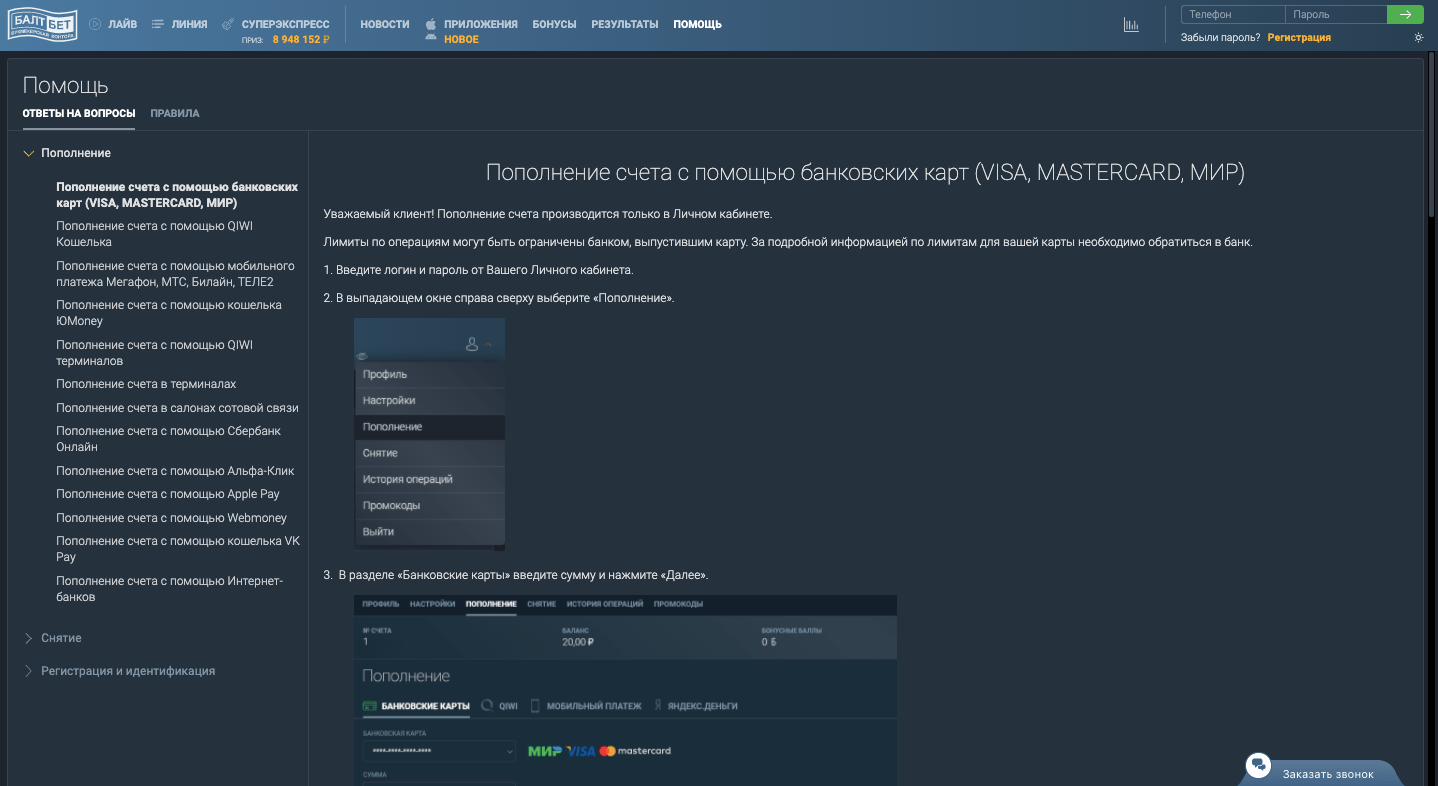Expand the Снятие section chevron
Viewport: 1438px width, 786px height.
coord(28,638)
